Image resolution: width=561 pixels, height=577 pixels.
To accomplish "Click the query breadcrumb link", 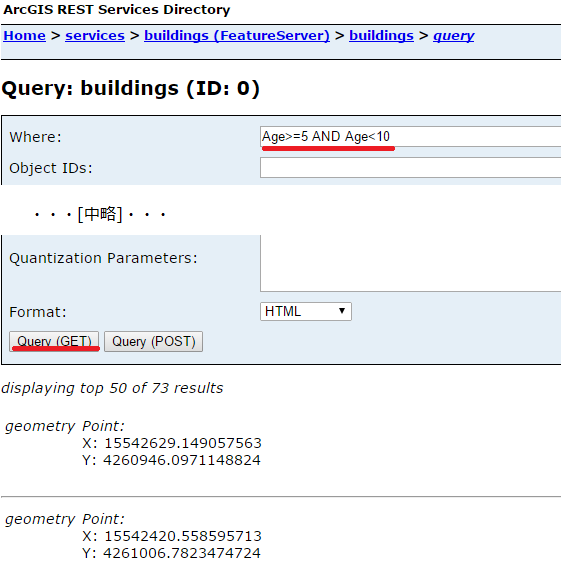I will (454, 36).
